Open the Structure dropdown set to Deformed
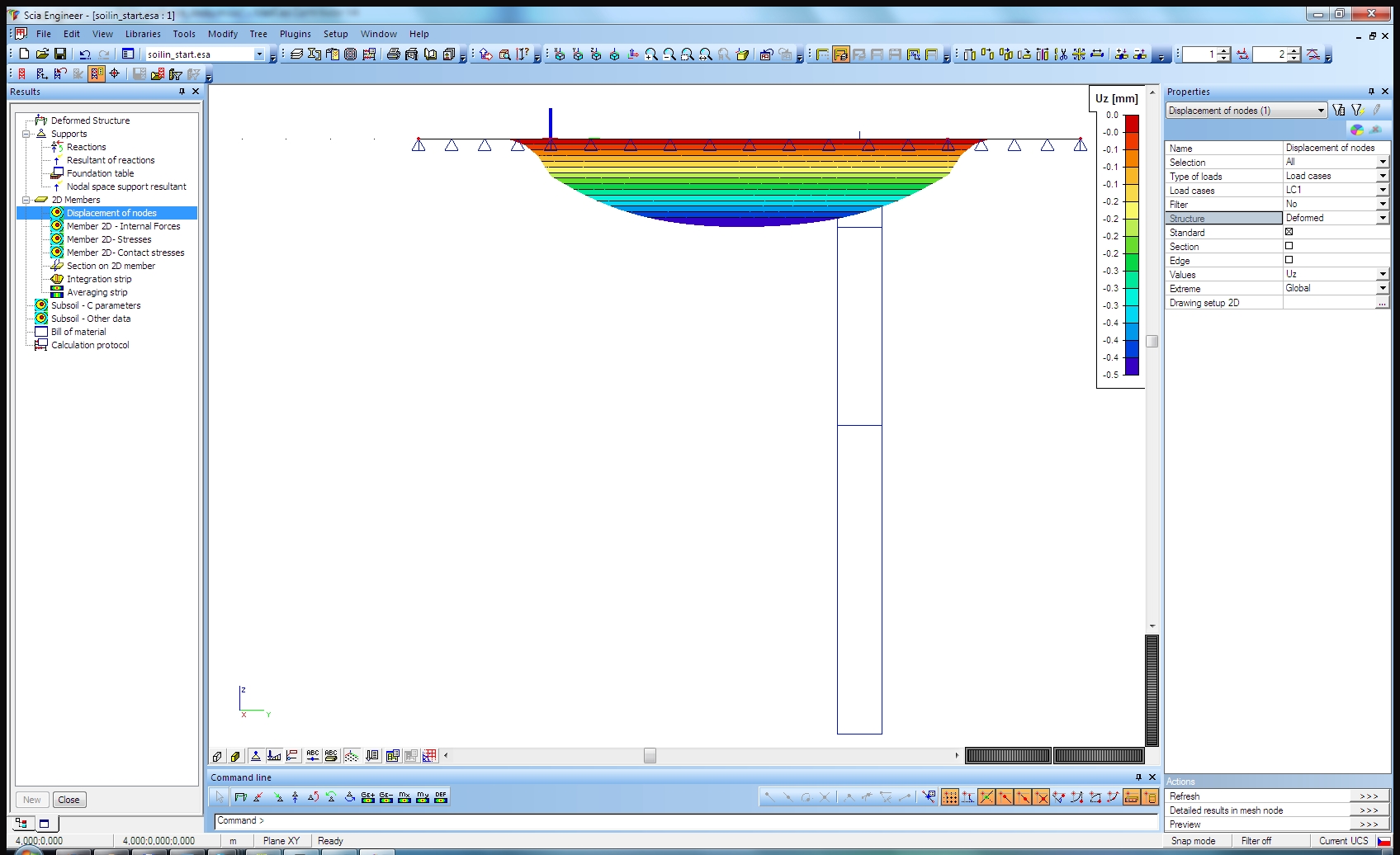1400x855 pixels. click(x=1382, y=218)
